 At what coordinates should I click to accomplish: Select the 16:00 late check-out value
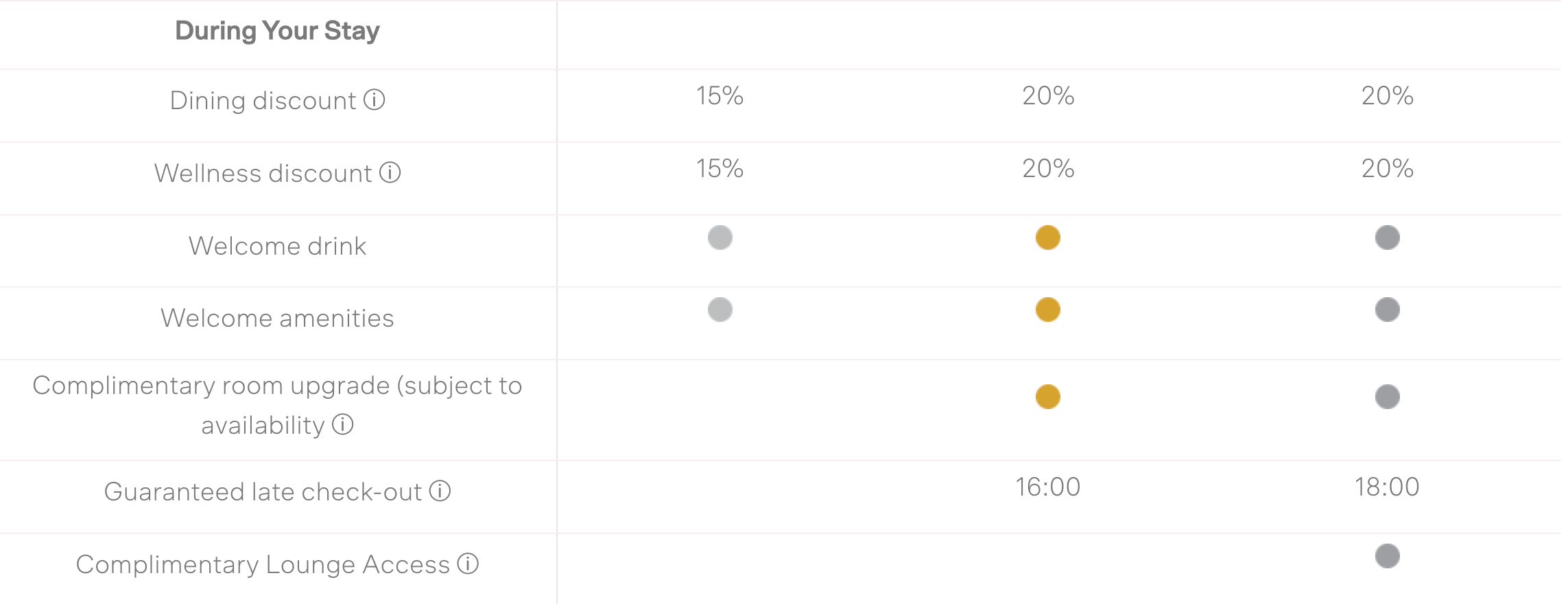point(1047,487)
